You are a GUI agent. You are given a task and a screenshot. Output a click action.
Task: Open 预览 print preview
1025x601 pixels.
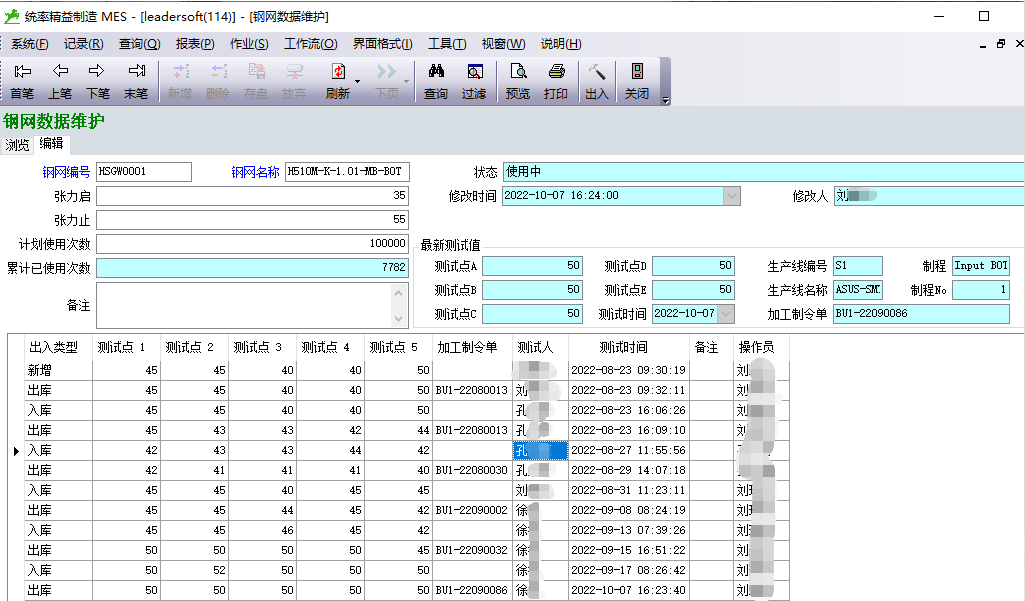pos(518,81)
